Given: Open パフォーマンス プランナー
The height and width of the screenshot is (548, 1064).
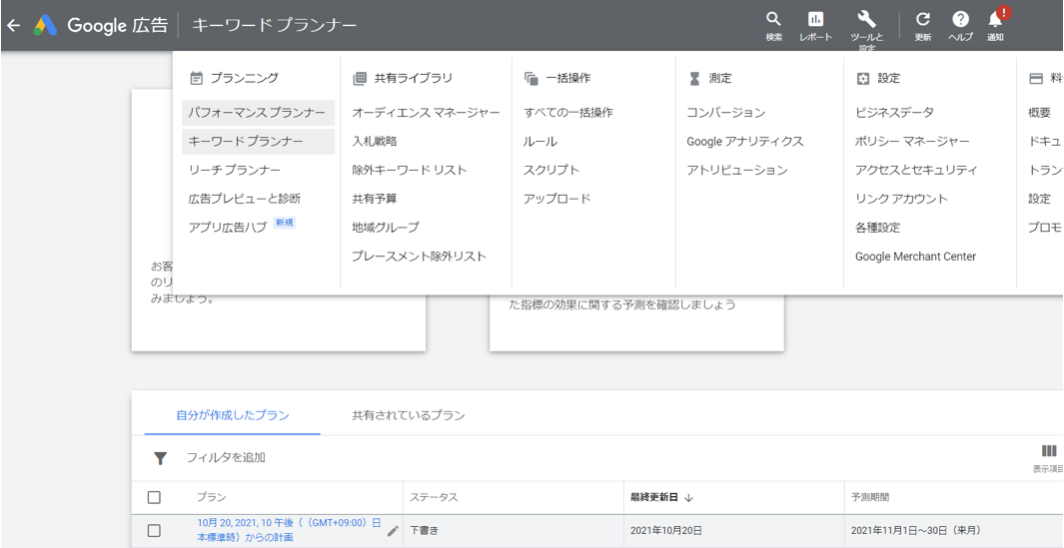Looking at the screenshot, I should [x=259, y=113].
